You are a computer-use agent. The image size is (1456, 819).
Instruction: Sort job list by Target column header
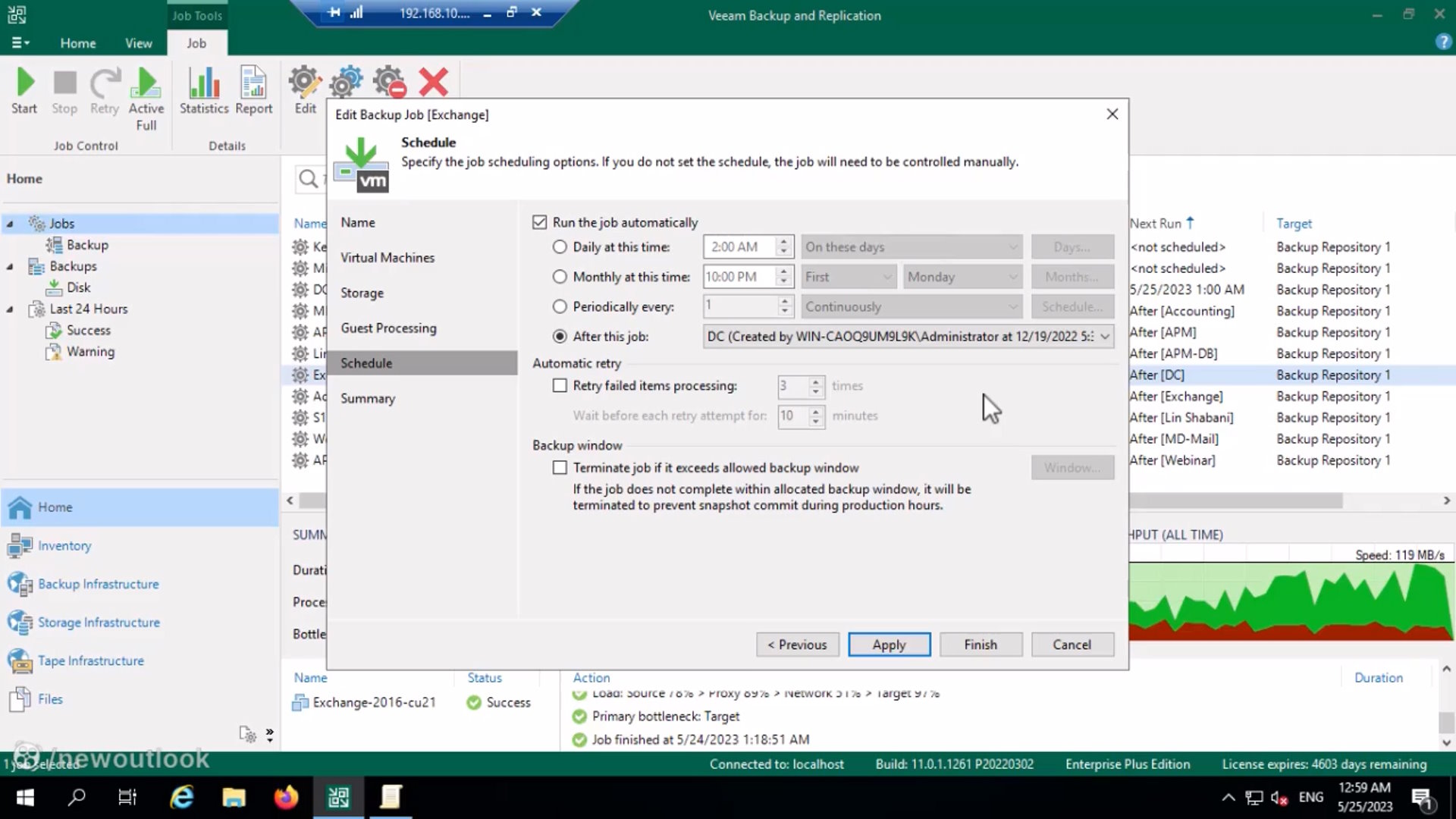tap(1294, 224)
